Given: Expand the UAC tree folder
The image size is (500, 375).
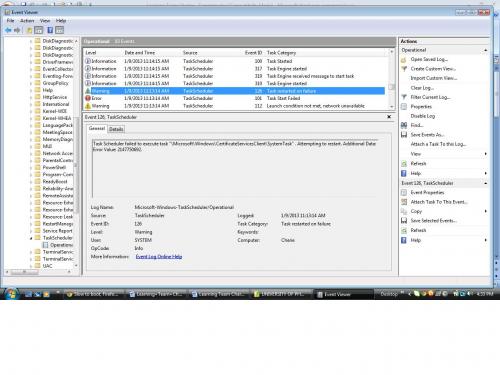Looking at the screenshot, I should point(31,266).
